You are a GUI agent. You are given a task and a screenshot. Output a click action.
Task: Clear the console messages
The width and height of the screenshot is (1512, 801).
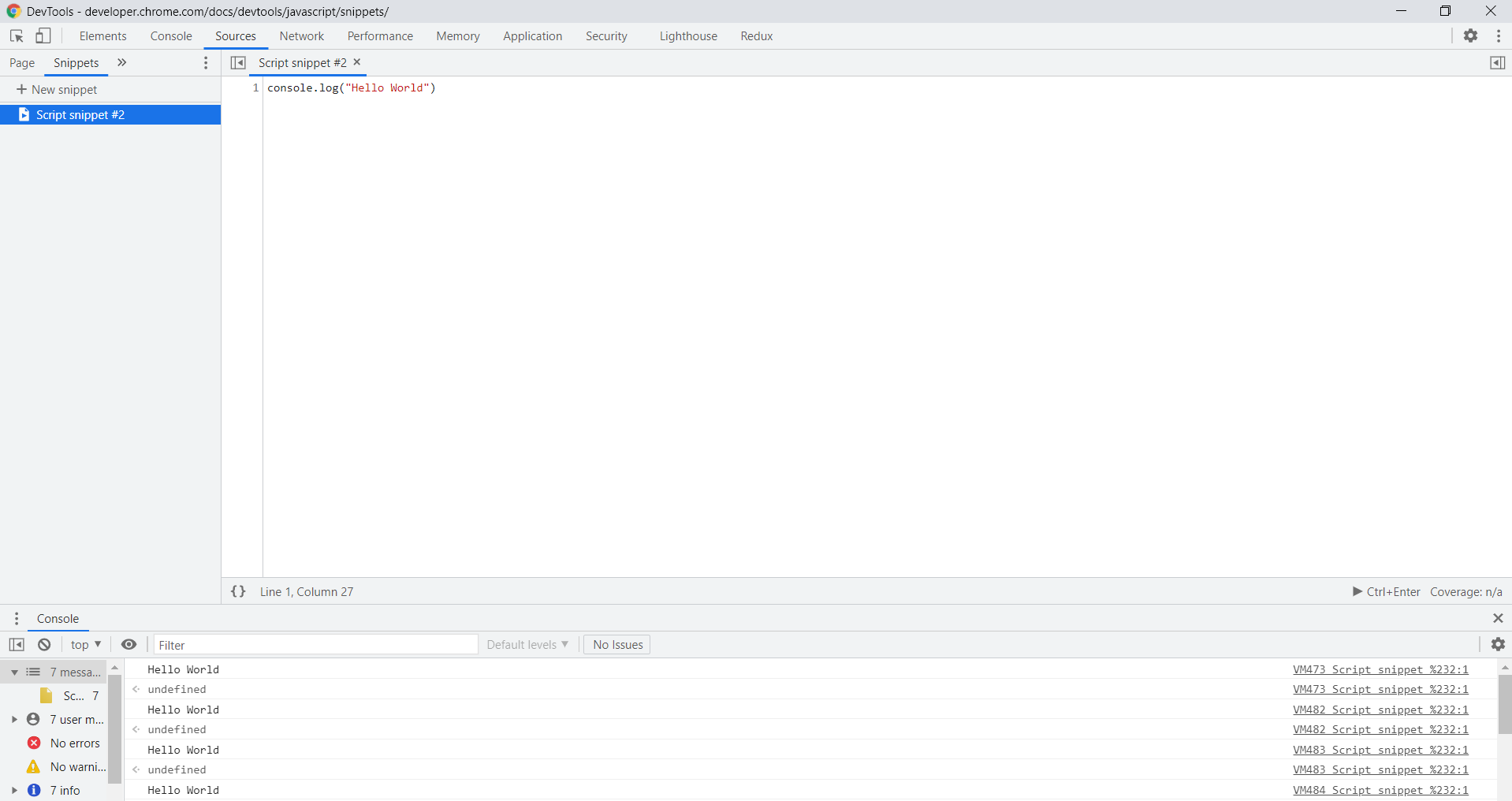pyautogui.click(x=44, y=644)
